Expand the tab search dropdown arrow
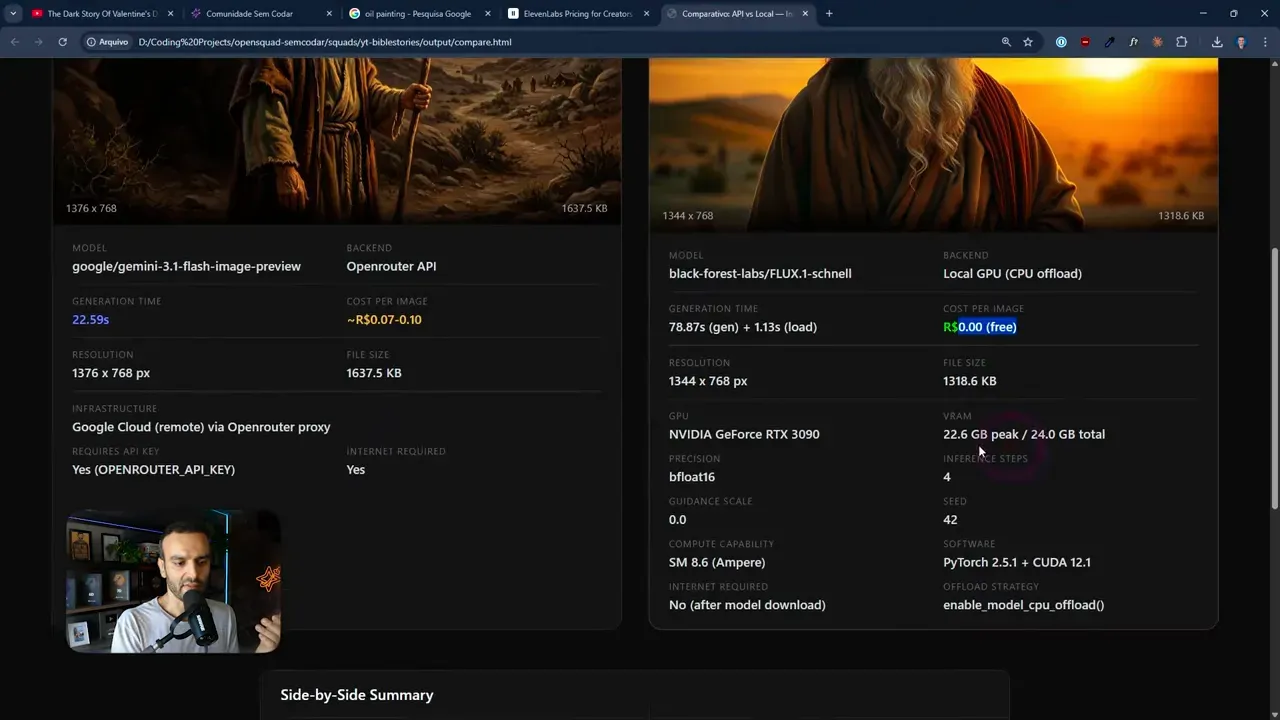1280x720 pixels. click(x=13, y=14)
